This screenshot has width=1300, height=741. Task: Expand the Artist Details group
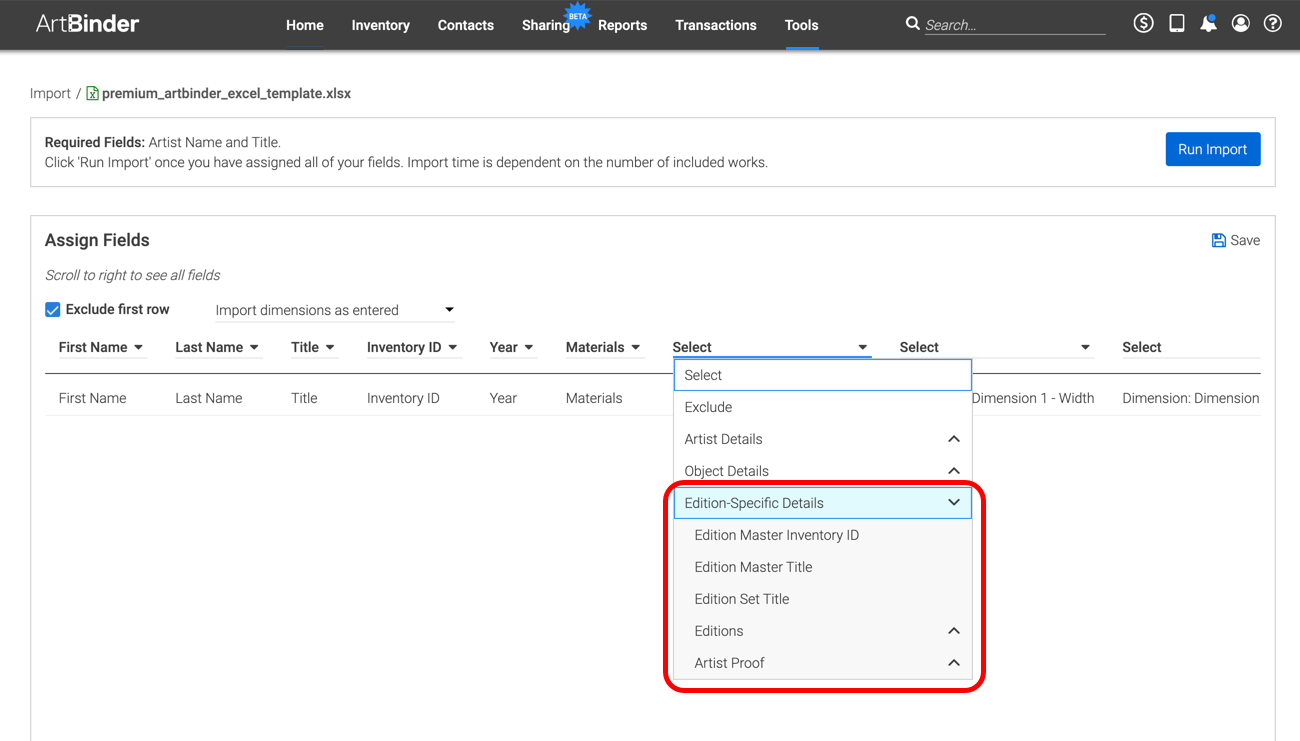coord(822,439)
